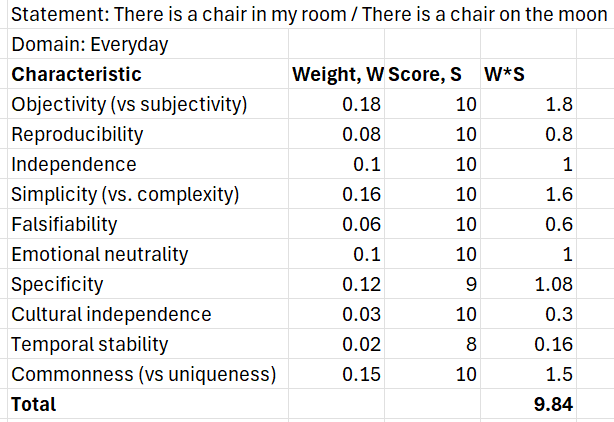Select Simplicity weight cell 0.16
This screenshot has height=422, width=614.
[x=336, y=194]
